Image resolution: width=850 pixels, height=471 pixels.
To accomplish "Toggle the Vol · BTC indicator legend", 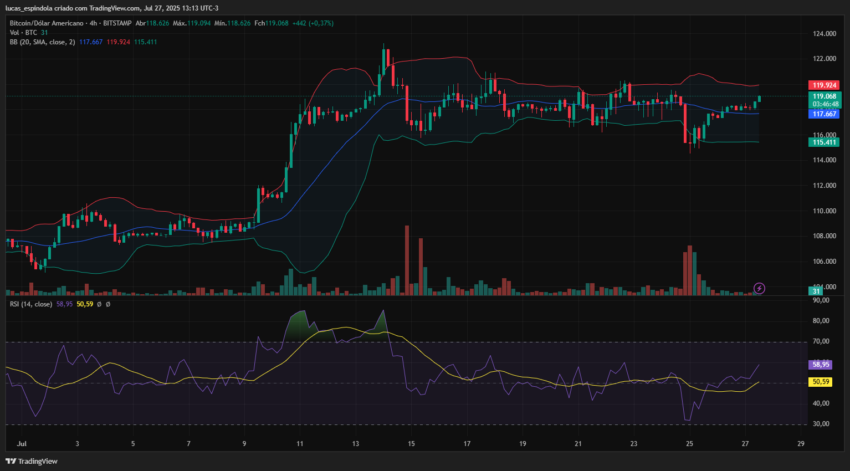I will pyautogui.click(x=23, y=33).
